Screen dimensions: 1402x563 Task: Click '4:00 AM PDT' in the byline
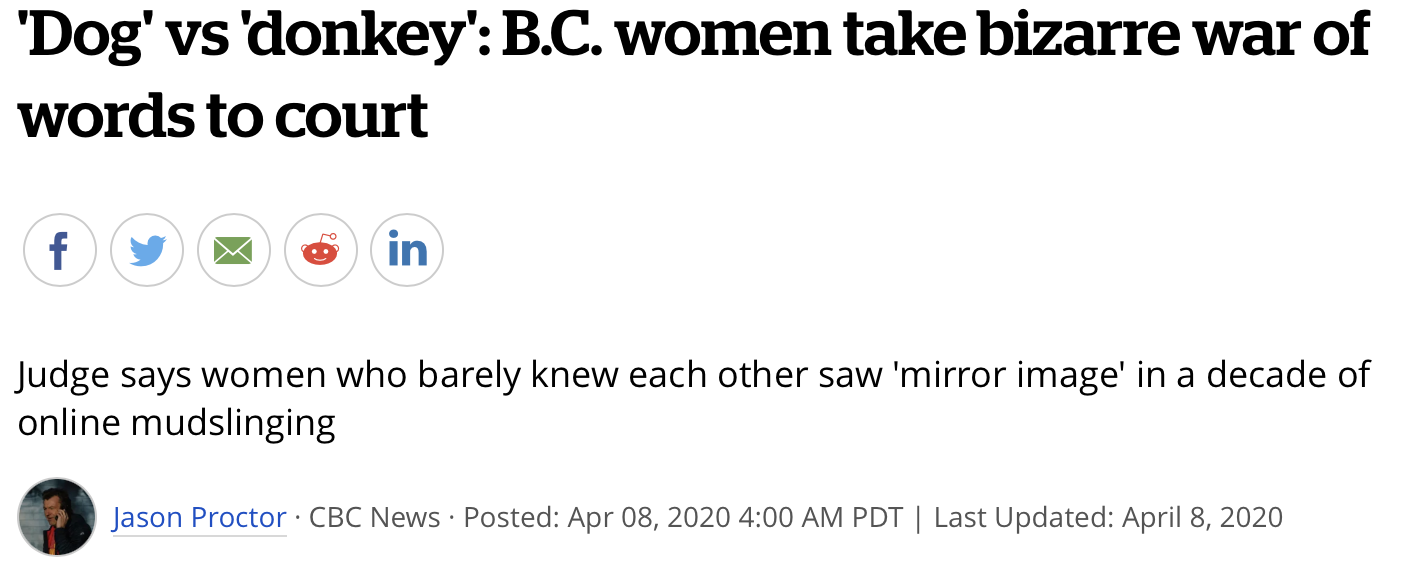click(x=820, y=517)
